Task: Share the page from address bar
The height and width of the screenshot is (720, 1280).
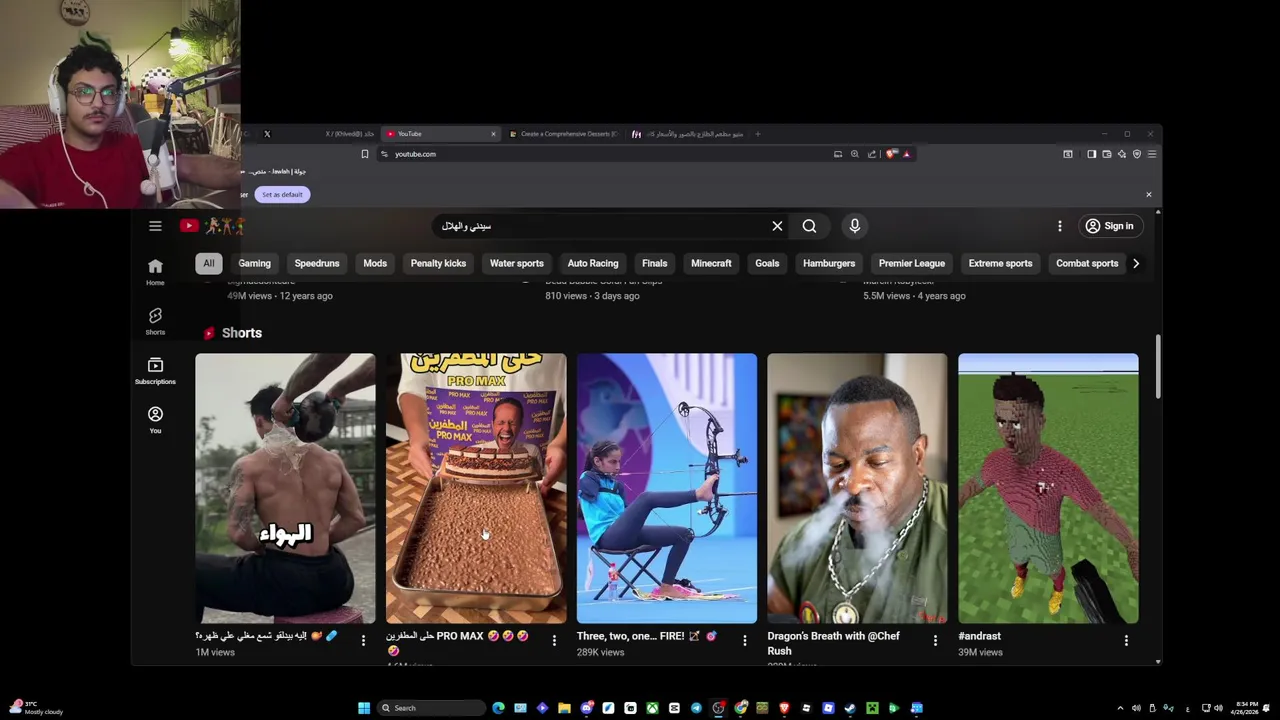Action: [x=872, y=154]
